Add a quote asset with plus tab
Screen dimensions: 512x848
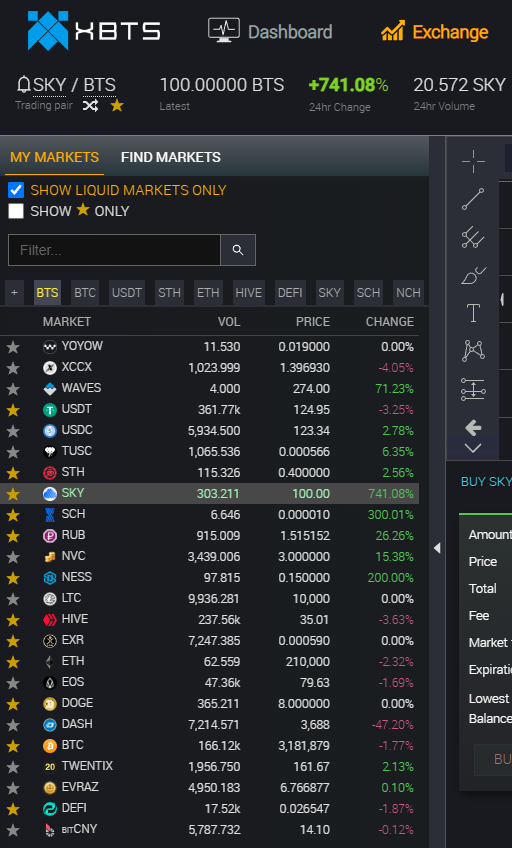[15, 293]
